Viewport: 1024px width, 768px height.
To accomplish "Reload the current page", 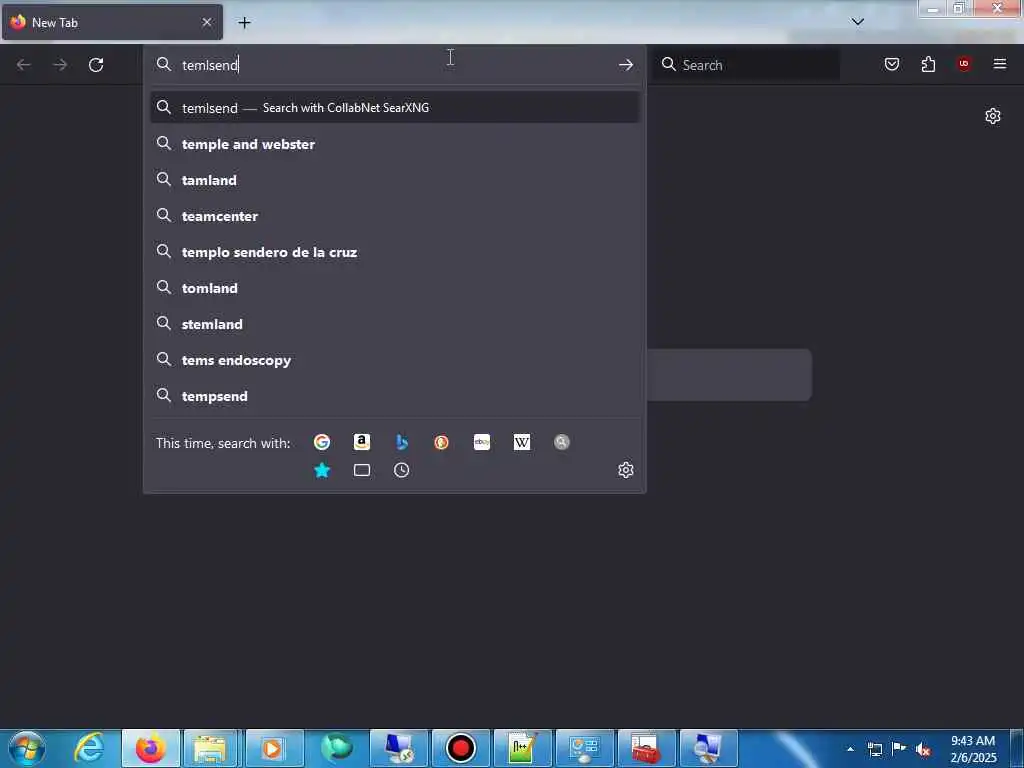I will point(96,65).
